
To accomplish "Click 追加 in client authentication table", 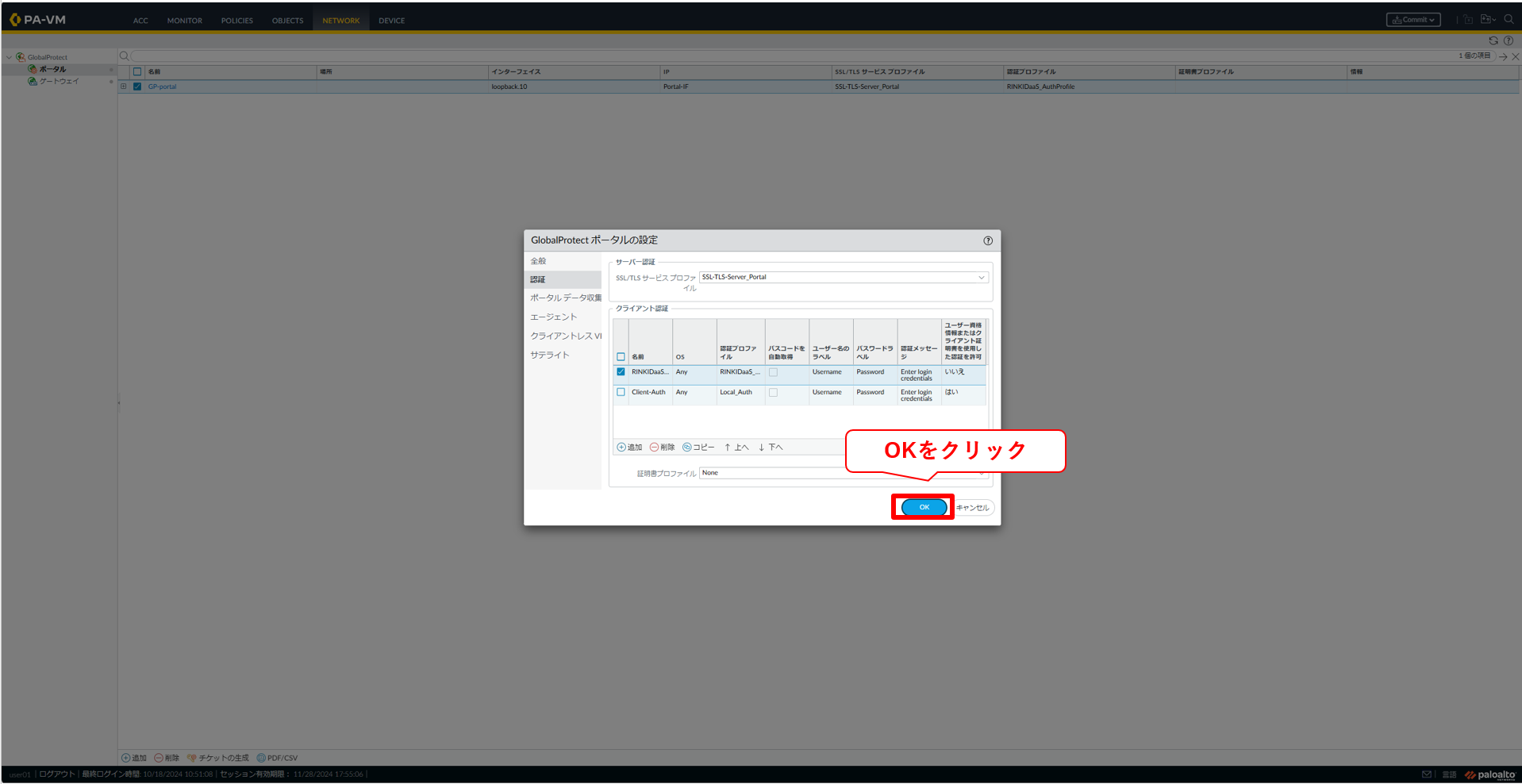I will [629, 448].
